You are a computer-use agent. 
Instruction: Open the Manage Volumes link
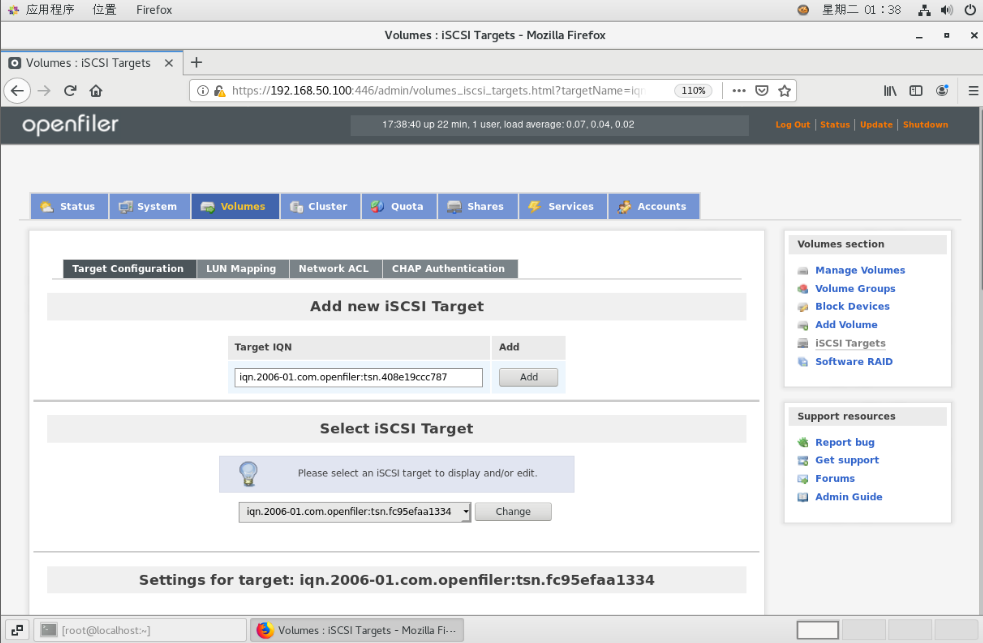(x=860, y=270)
